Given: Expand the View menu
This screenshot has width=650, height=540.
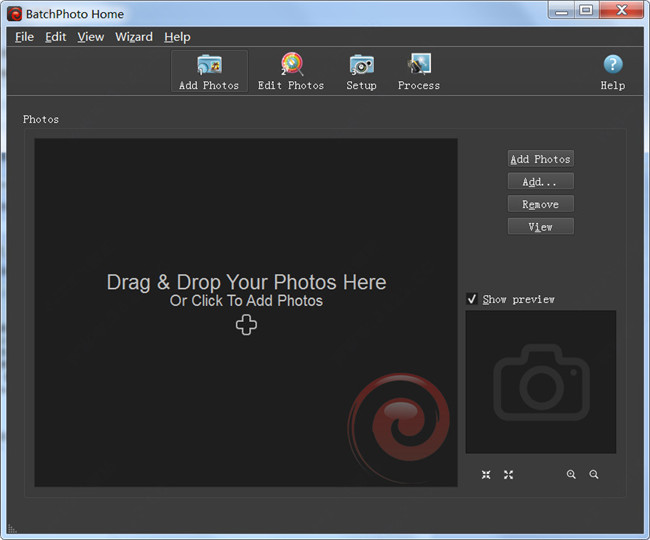Looking at the screenshot, I should 90,37.
